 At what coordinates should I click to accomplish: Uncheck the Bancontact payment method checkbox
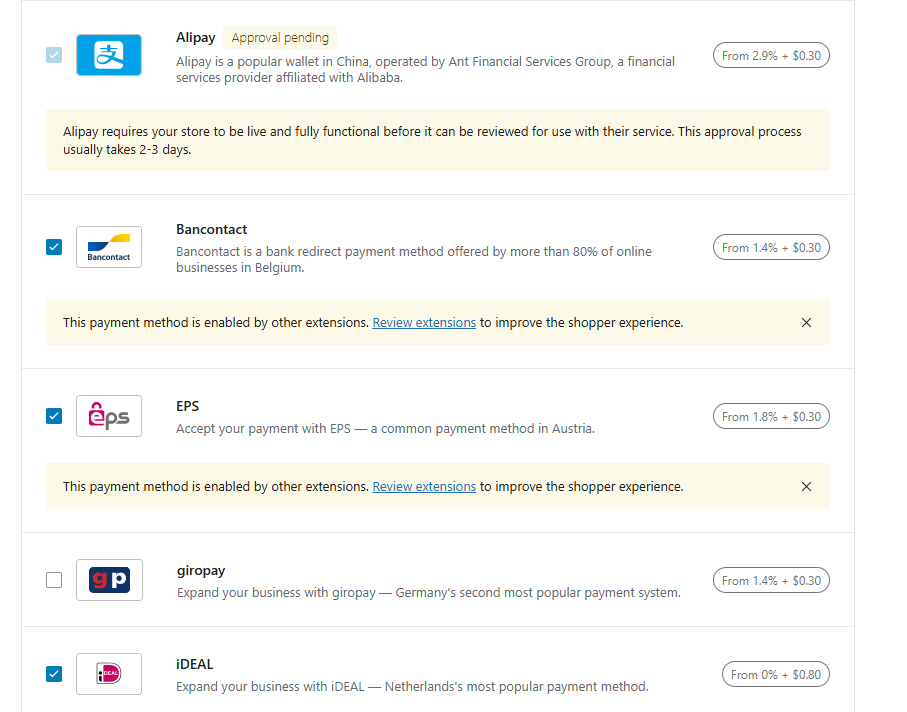[x=54, y=247]
